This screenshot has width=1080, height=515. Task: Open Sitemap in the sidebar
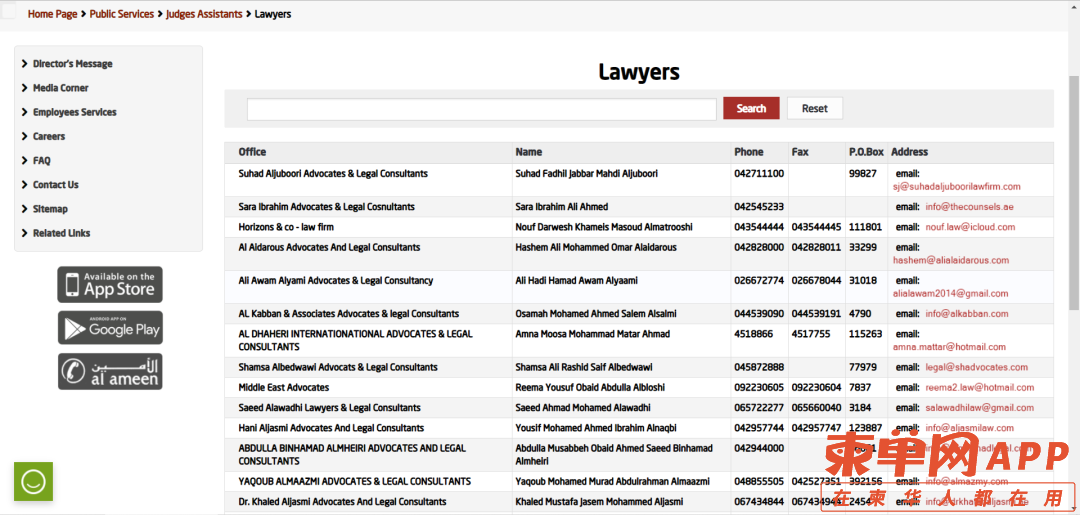tap(50, 209)
